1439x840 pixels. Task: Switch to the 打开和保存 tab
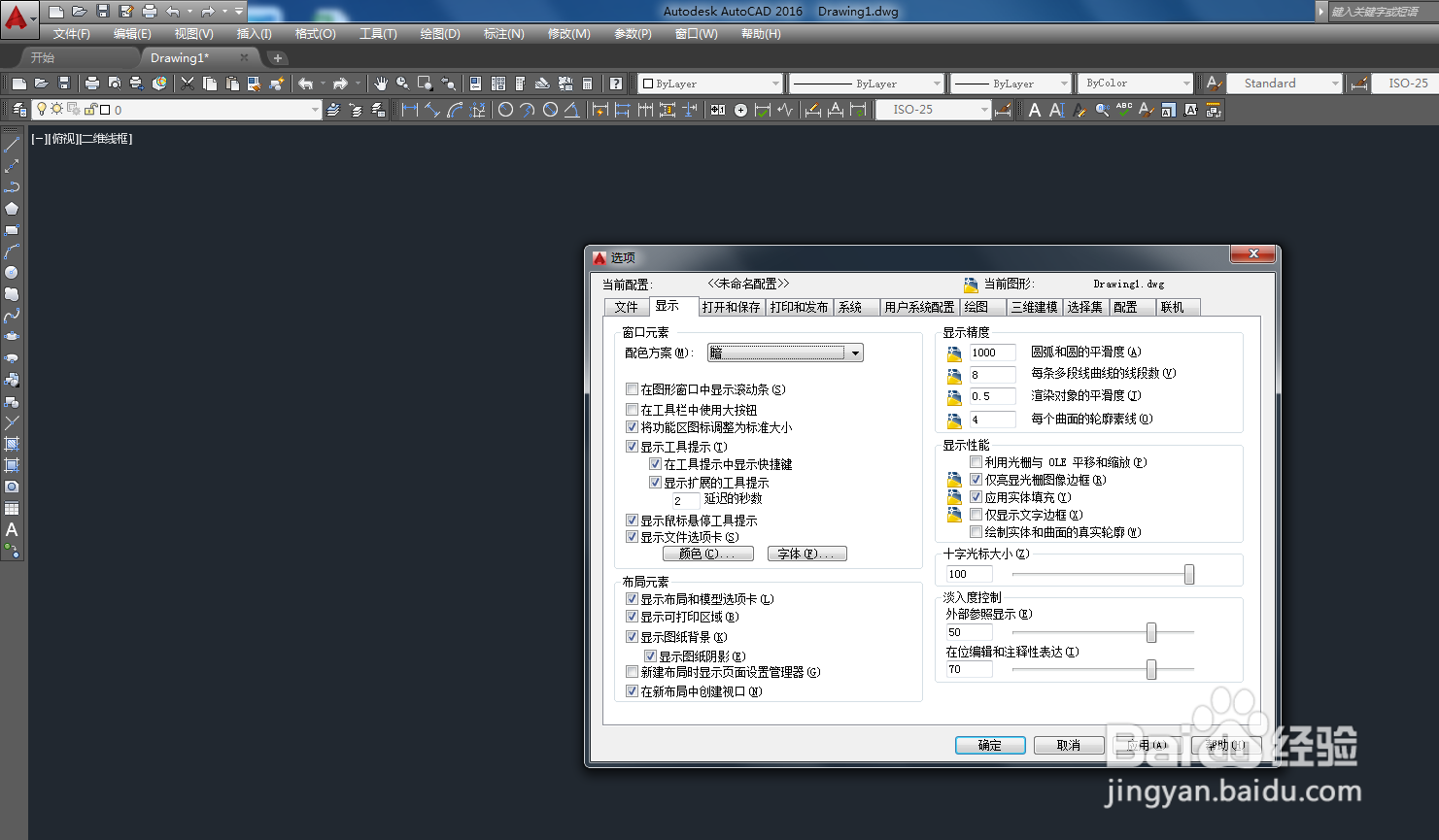(731, 307)
